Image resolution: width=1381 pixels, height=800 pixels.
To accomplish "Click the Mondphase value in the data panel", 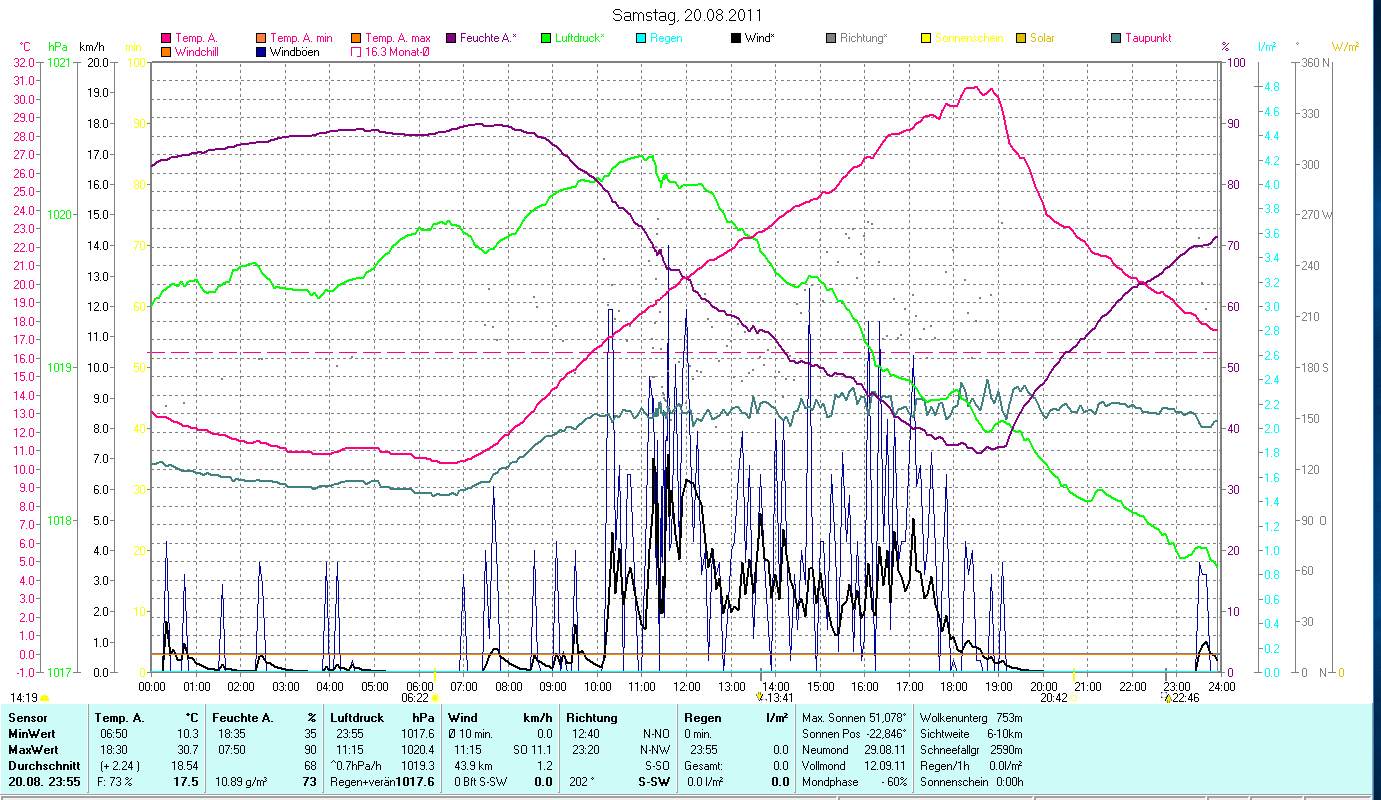I will [x=893, y=782].
